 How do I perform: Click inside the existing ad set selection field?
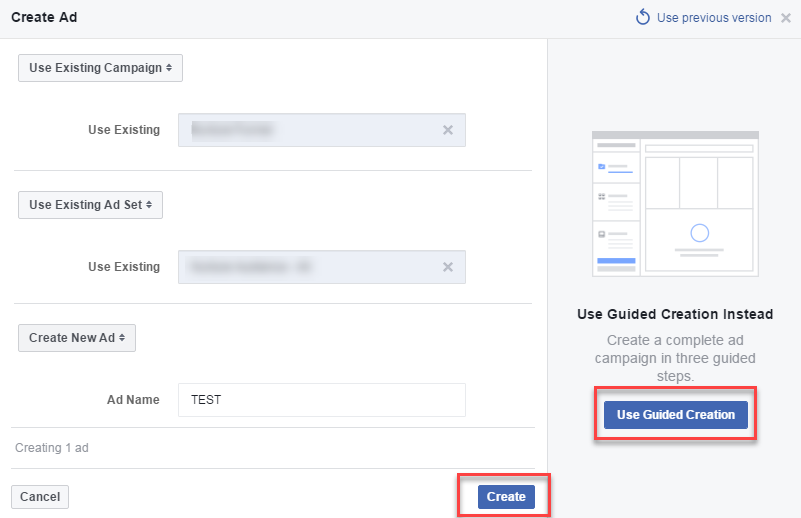(308, 267)
